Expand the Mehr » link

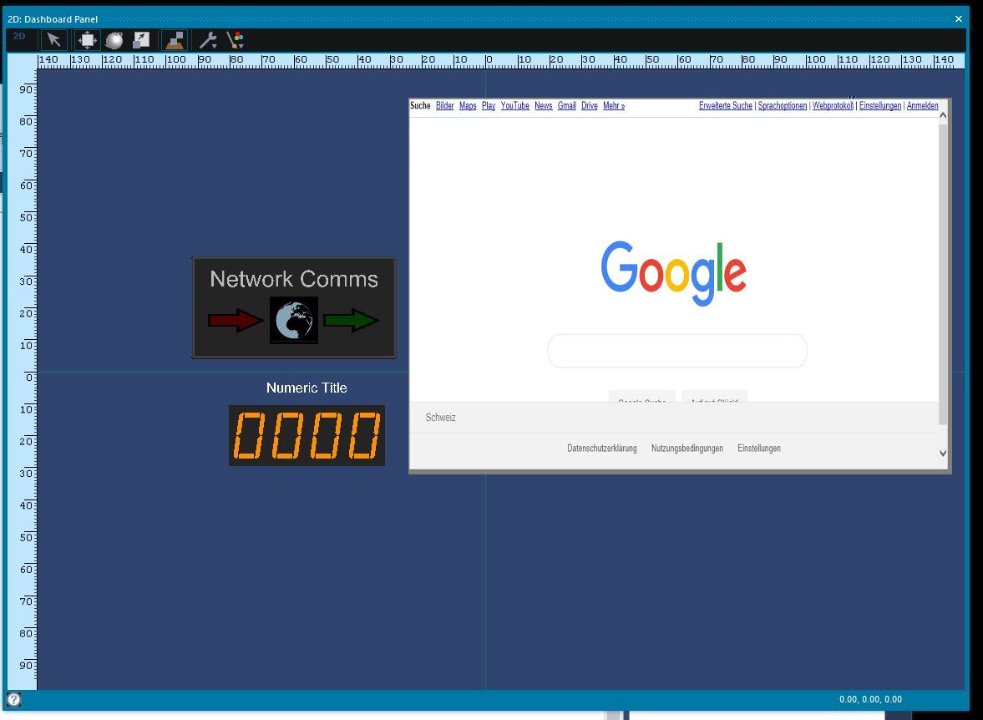click(x=614, y=106)
